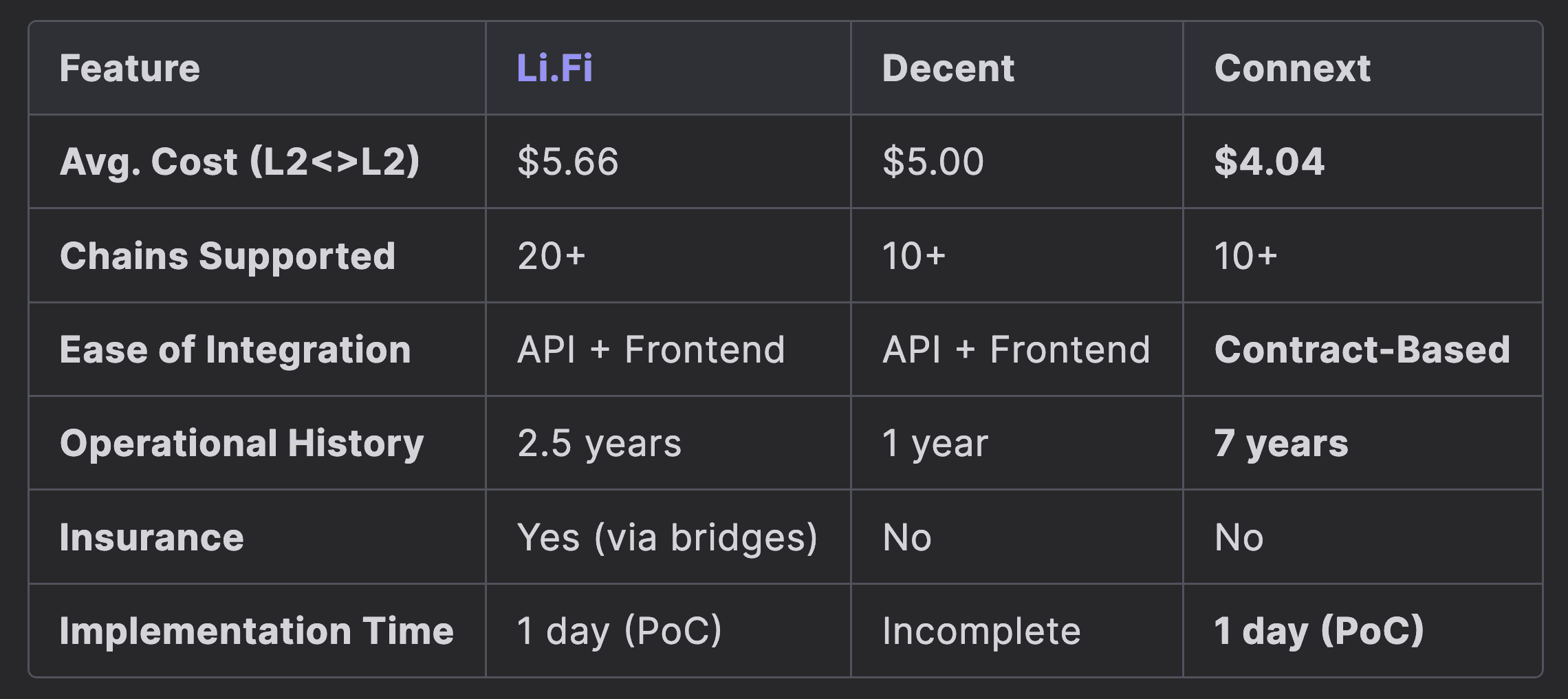
Task: Click the Chains Supported row label
Action: tap(228, 257)
